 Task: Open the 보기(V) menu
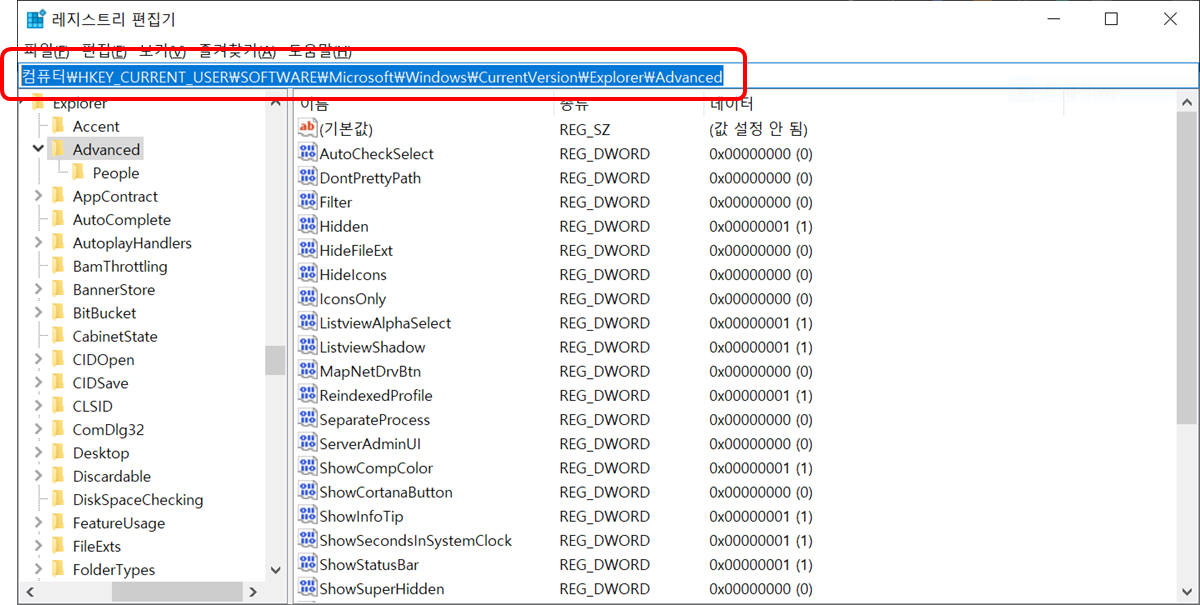click(162, 50)
